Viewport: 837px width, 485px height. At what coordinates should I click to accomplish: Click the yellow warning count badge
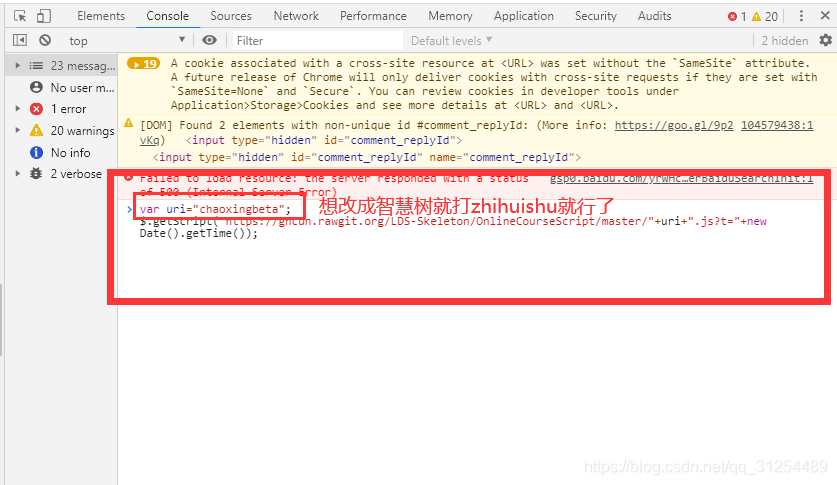(x=765, y=17)
